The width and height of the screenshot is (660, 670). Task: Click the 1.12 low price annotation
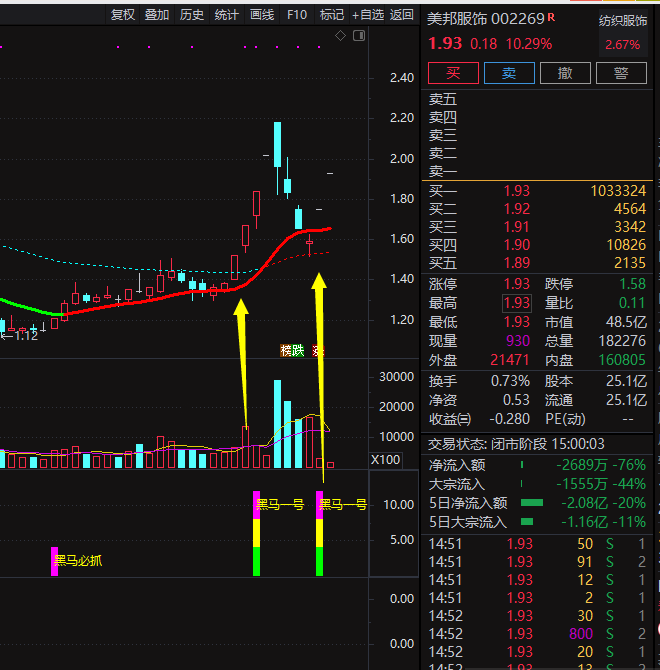(x=26, y=336)
